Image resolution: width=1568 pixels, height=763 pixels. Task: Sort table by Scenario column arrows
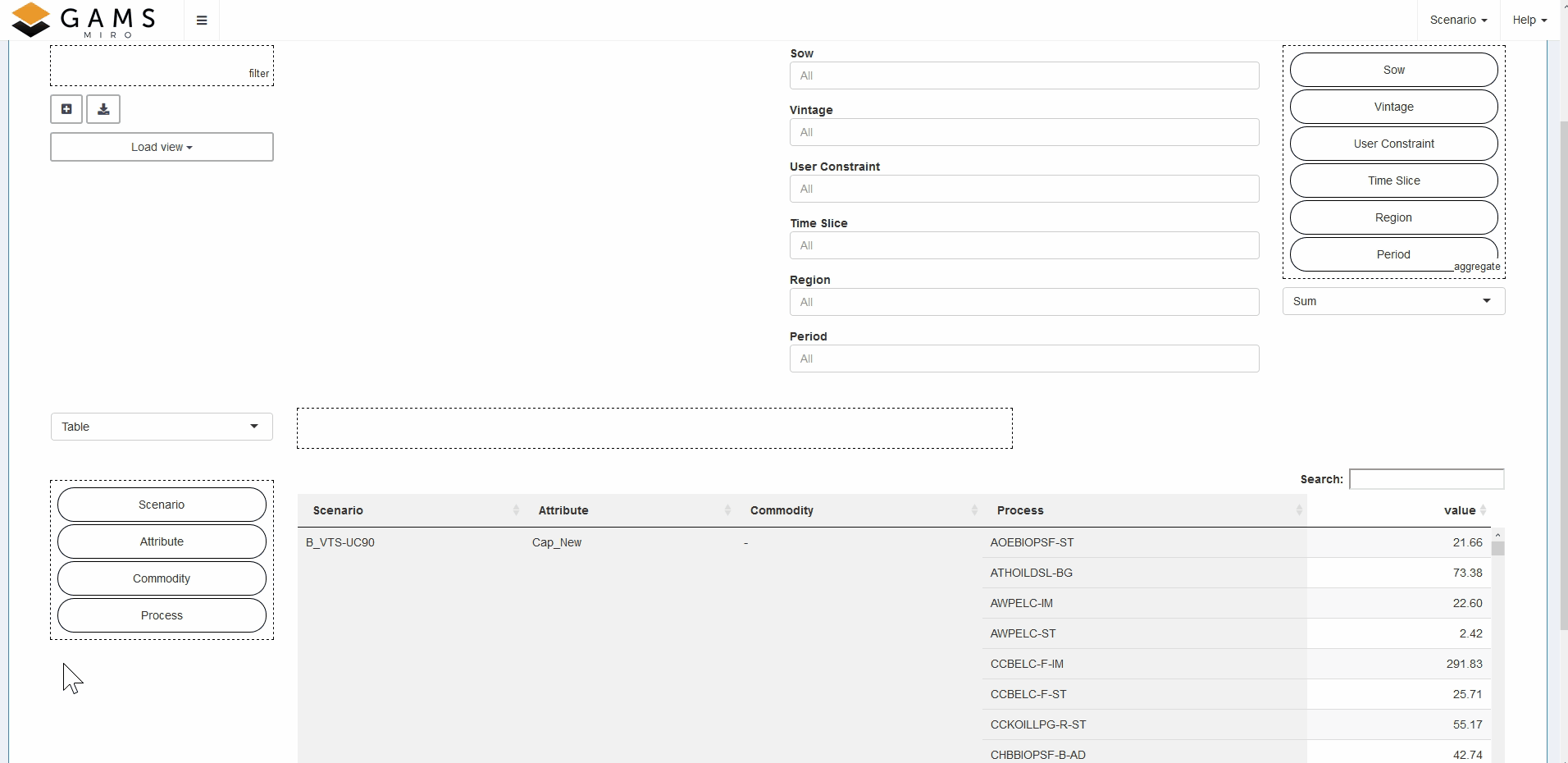coord(516,510)
